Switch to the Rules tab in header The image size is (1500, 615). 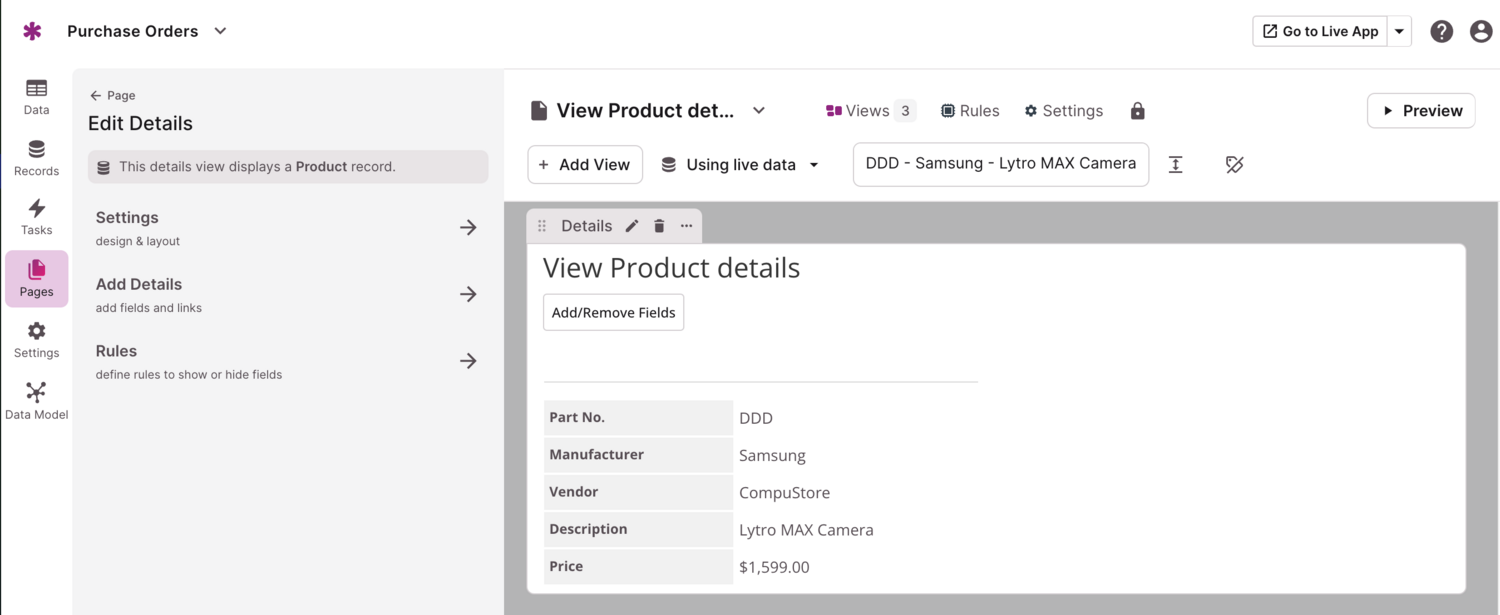pos(969,111)
